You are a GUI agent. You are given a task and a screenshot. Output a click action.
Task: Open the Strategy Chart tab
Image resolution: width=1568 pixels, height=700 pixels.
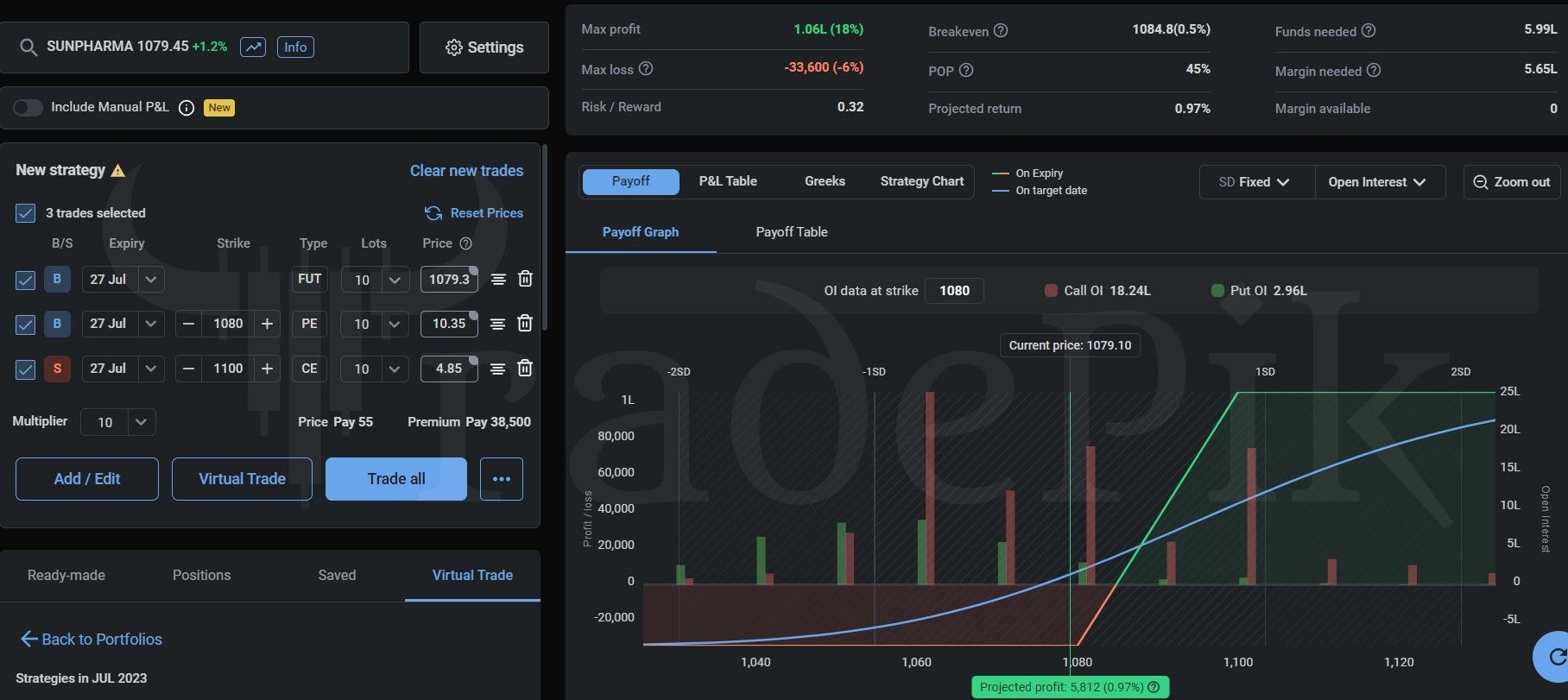pyautogui.click(x=921, y=181)
